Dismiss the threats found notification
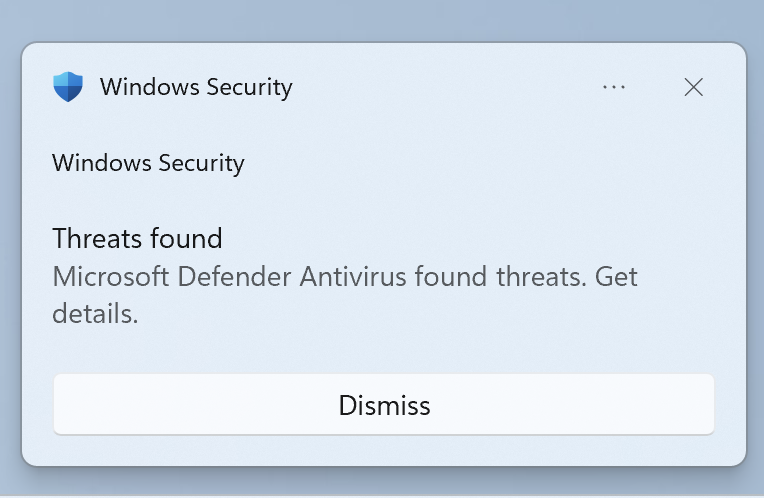The image size is (764, 498). [x=384, y=404]
